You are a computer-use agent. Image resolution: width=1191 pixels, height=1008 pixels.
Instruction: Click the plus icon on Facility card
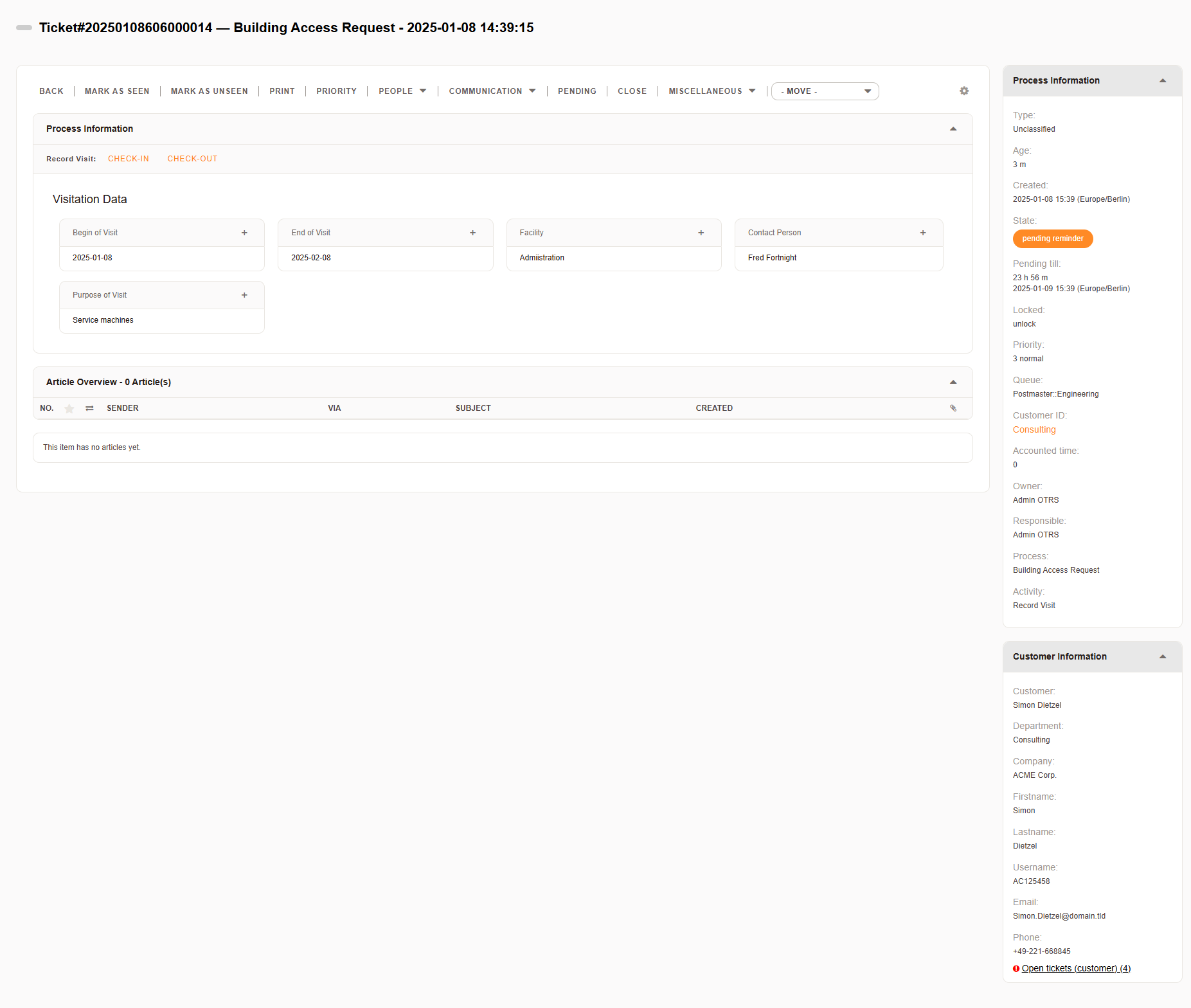701,233
